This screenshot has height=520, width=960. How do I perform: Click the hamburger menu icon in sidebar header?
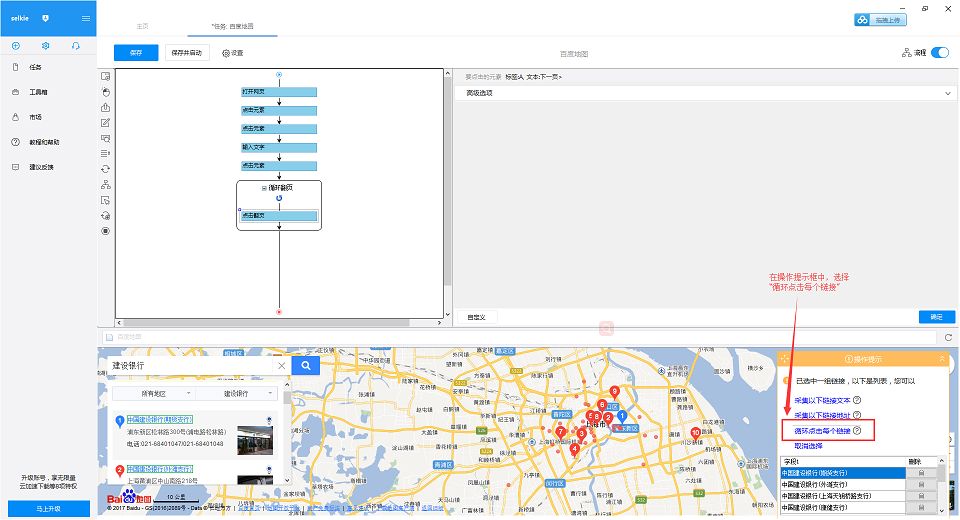86,18
